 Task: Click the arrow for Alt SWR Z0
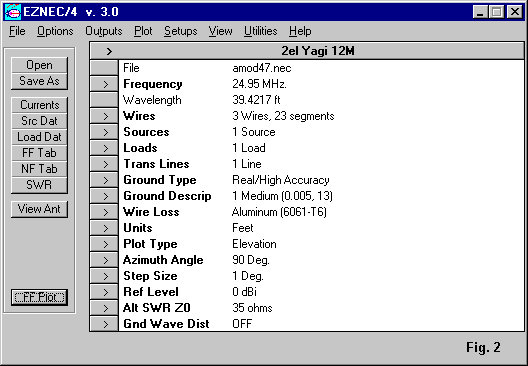click(104, 308)
